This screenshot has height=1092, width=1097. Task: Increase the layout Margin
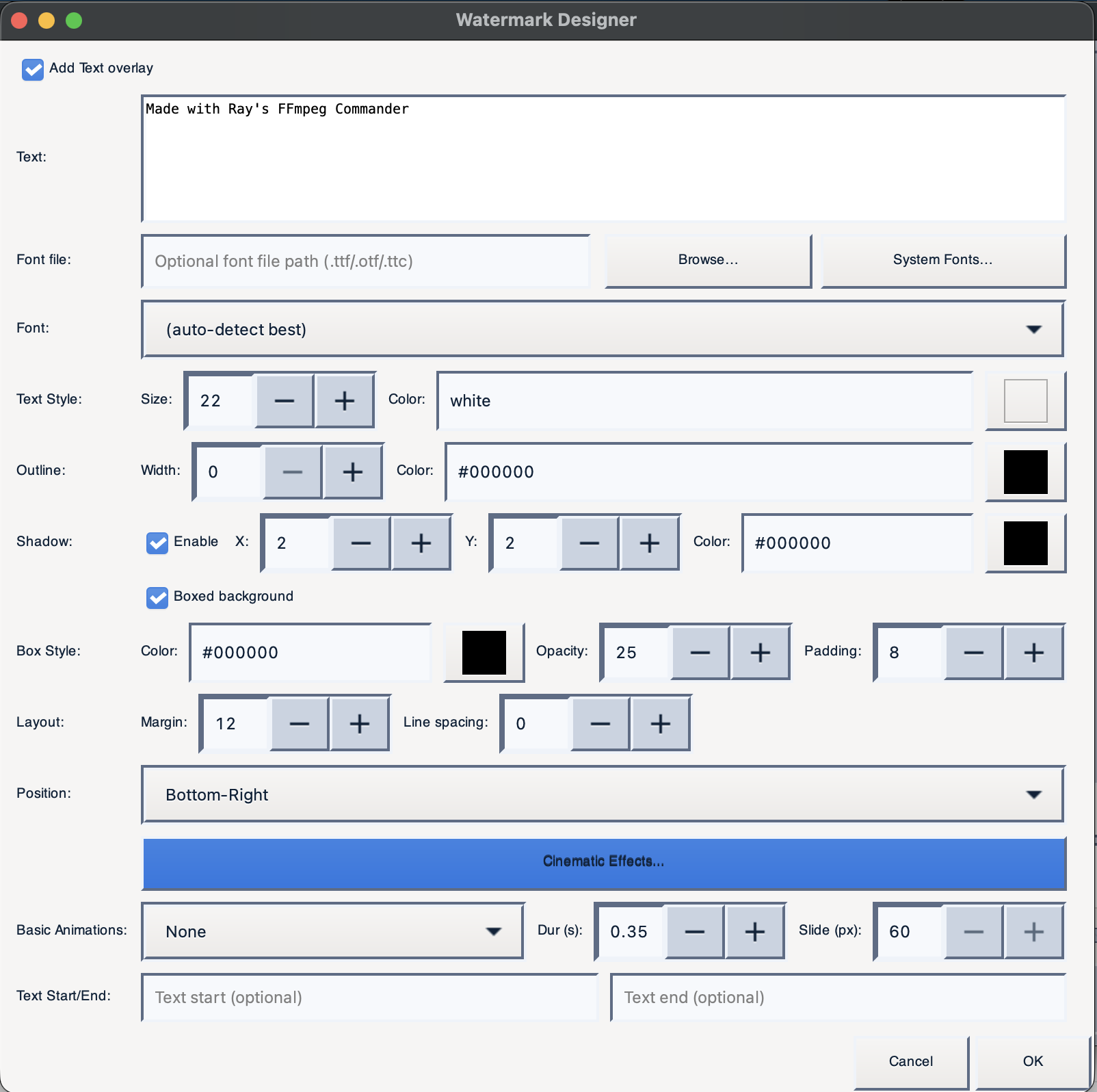[x=360, y=723]
